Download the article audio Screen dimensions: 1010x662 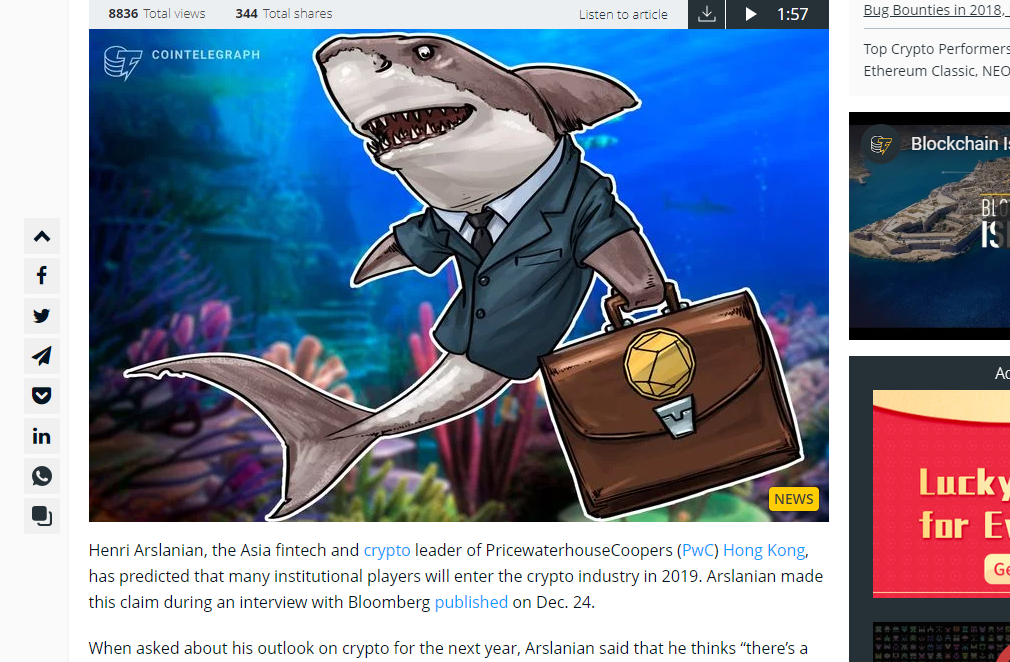(x=707, y=14)
